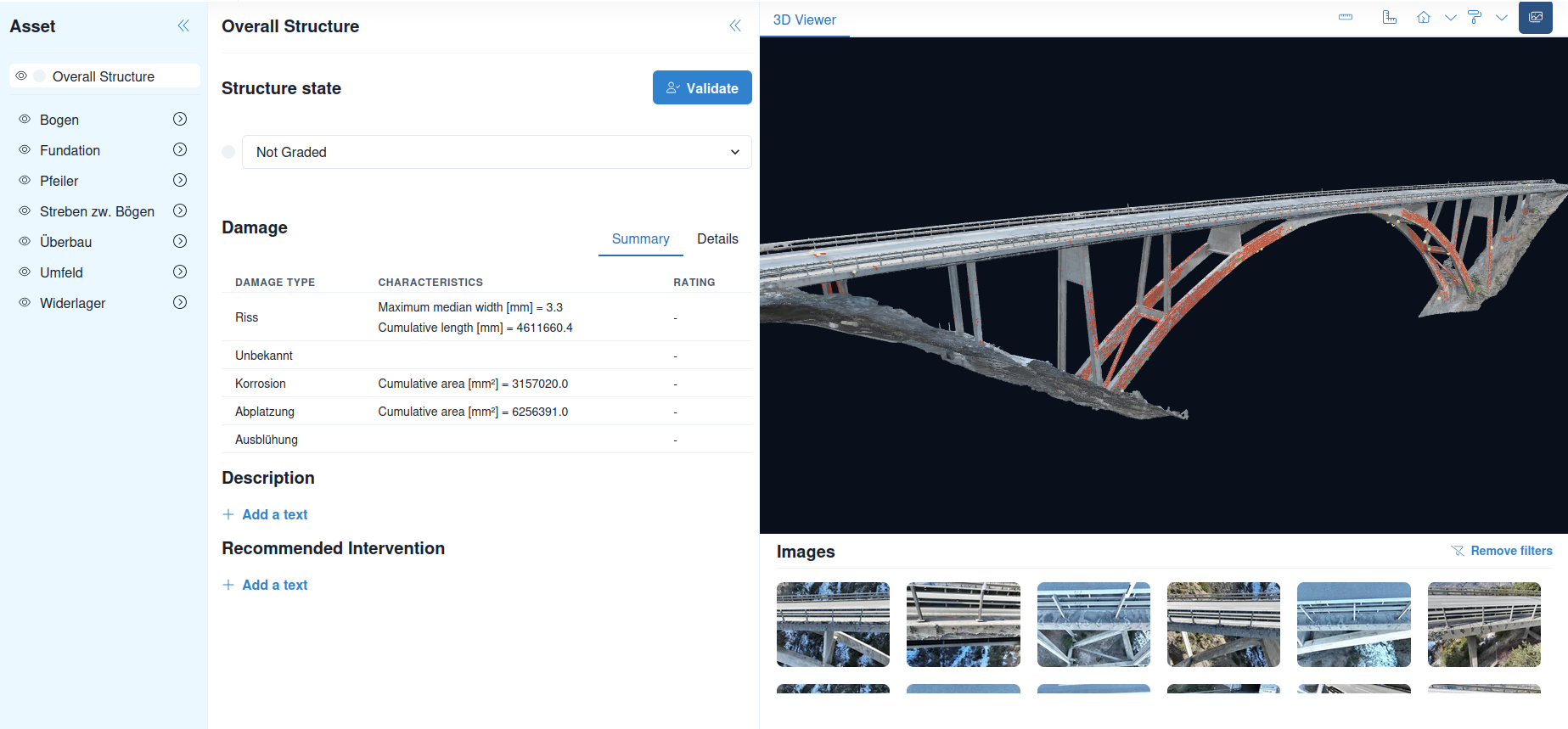Viewport: 1568px width, 729px height.
Task: Select the 3D Viewer tab
Action: click(804, 20)
